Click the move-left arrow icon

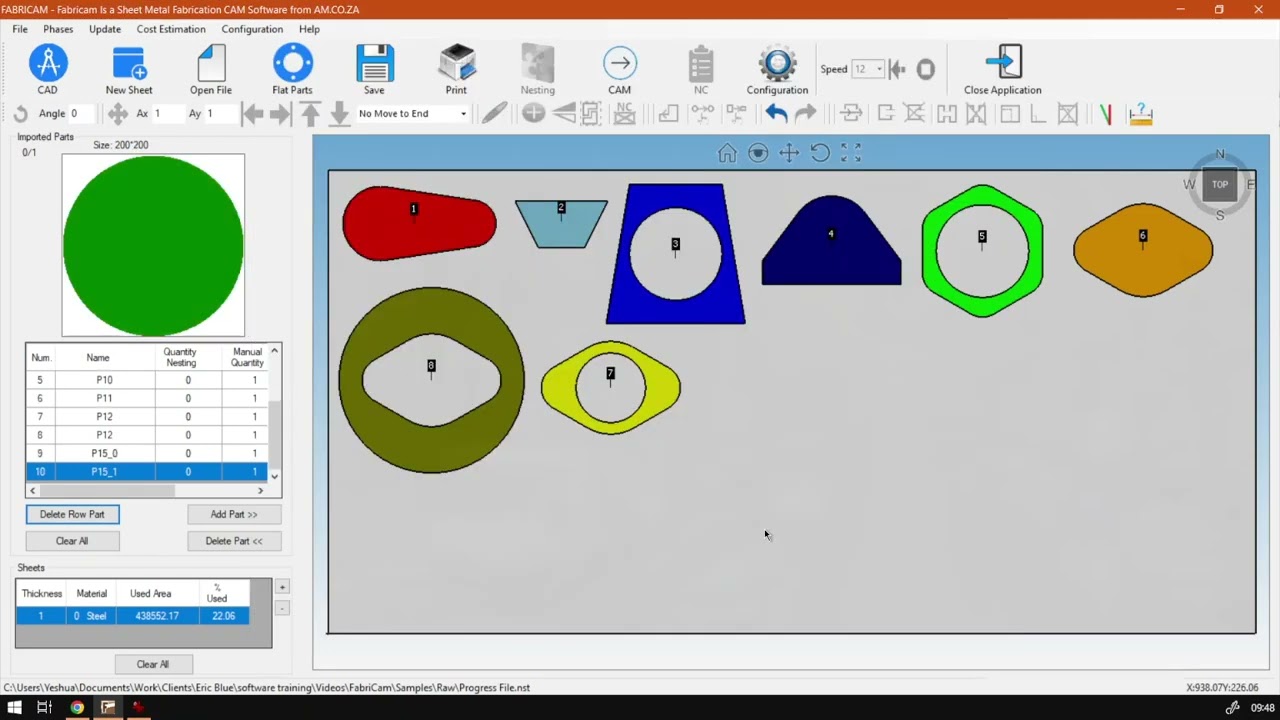pyautogui.click(x=253, y=114)
